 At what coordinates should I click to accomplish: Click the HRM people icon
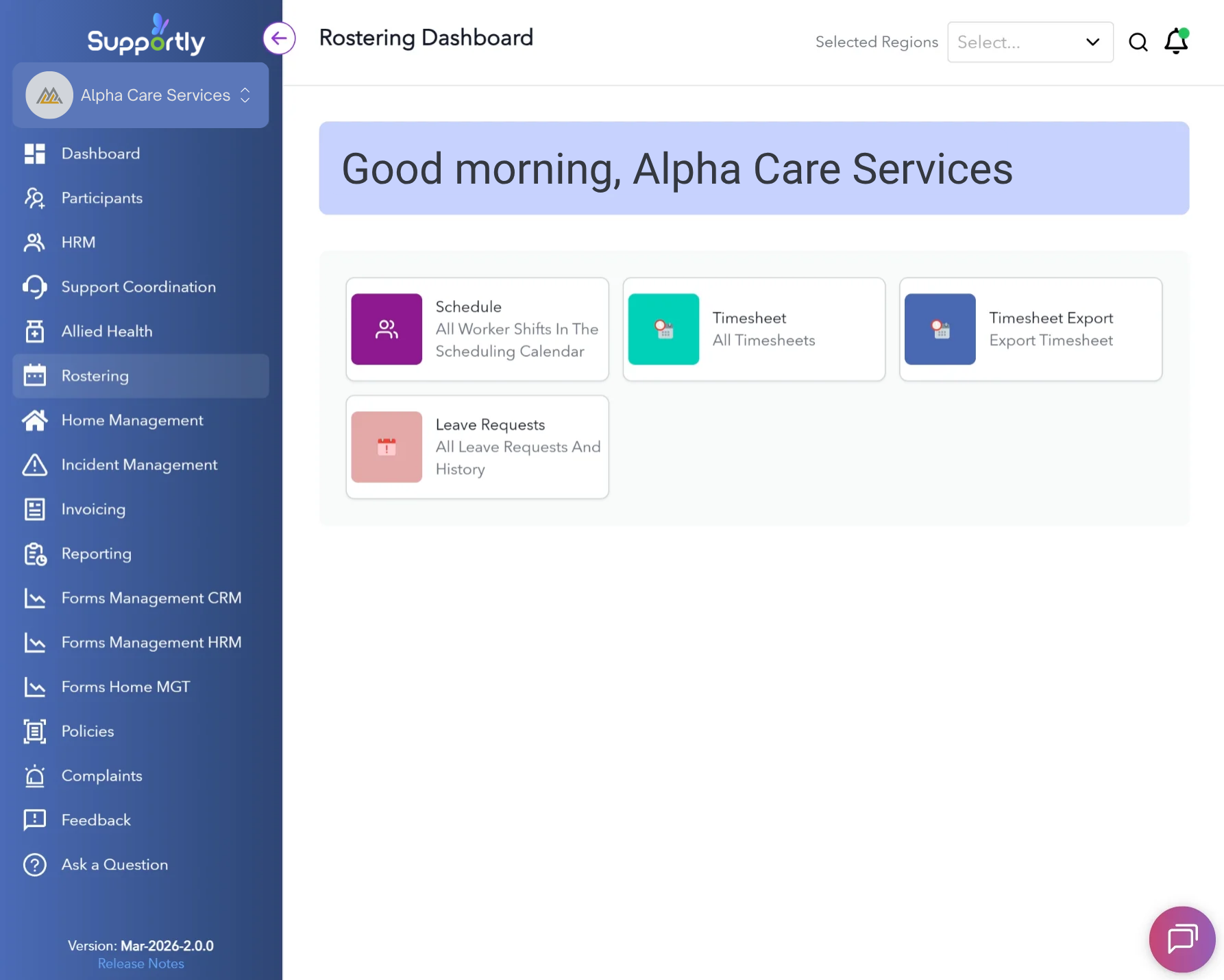point(35,243)
